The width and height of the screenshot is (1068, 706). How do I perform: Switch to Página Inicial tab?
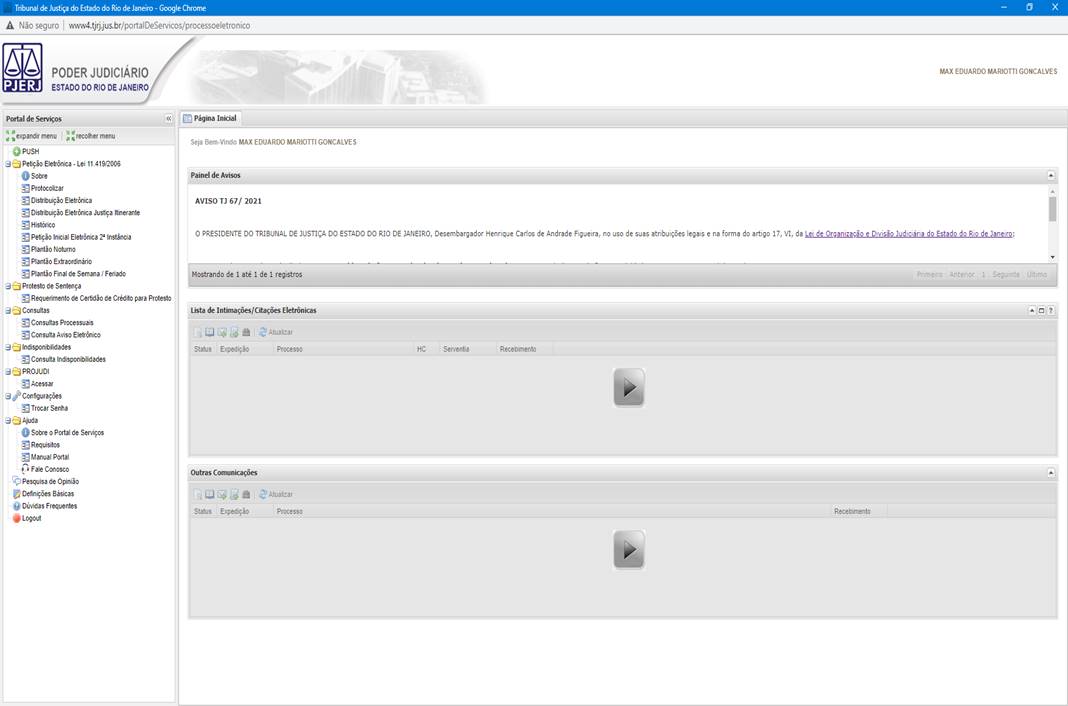click(210, 118)
